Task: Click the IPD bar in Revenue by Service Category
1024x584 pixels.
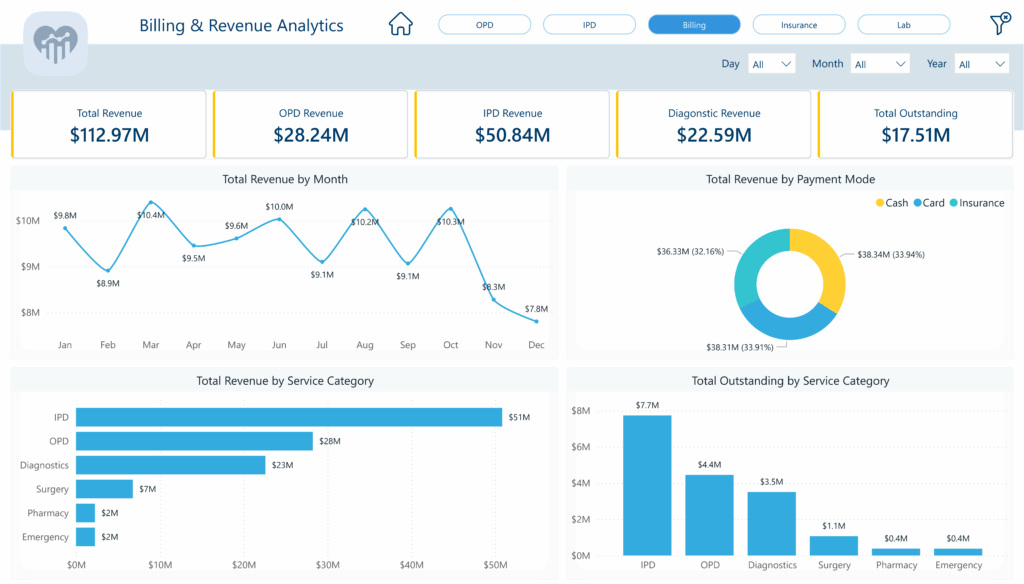Action: coord(290,417)
